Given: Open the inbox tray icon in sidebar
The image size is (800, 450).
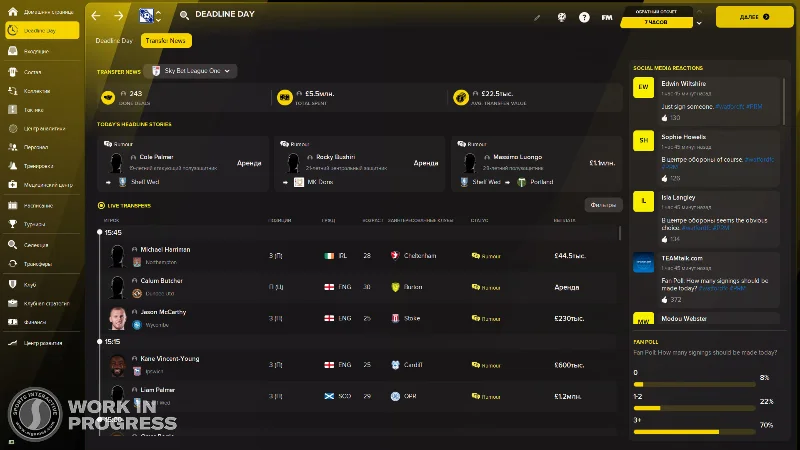Looking at the screenshot, I should click(13, 51).
